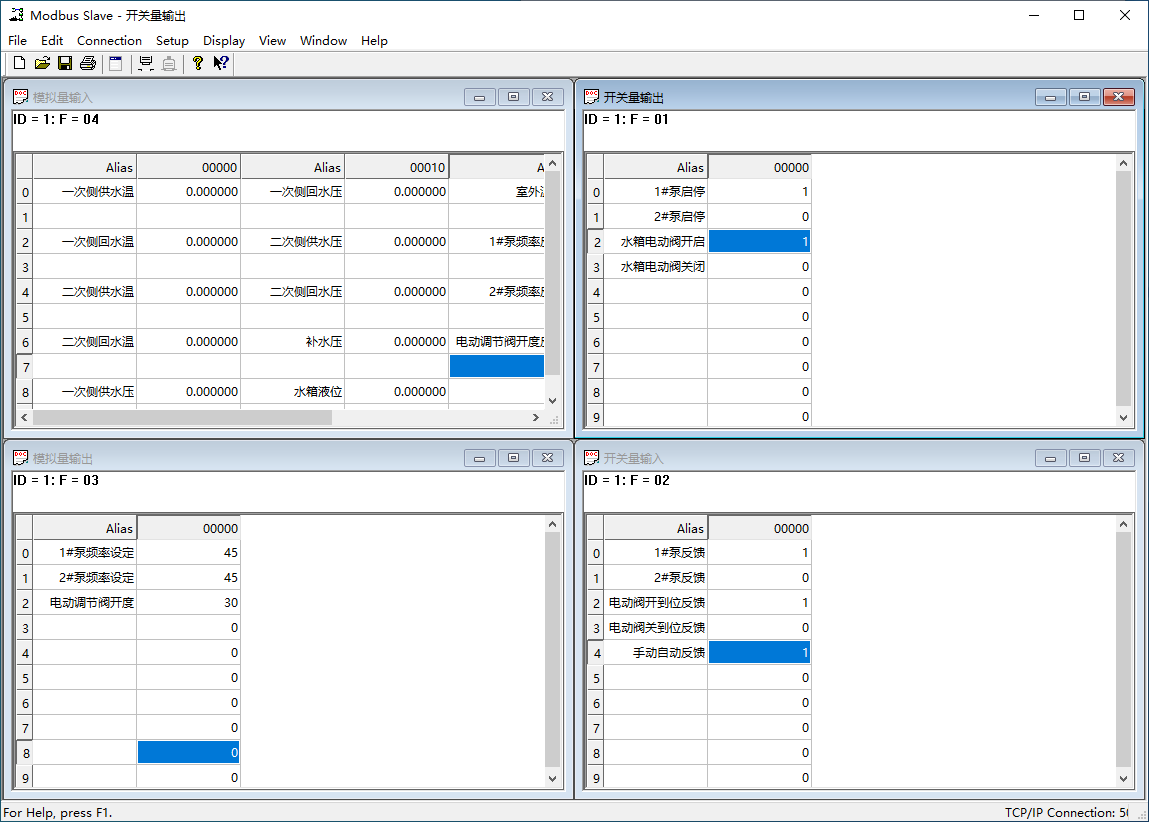The width and height of the screenshot is (1149, 822).
Task: Select the 2#泵频率设定 value cell
Action: pos(188,577)
